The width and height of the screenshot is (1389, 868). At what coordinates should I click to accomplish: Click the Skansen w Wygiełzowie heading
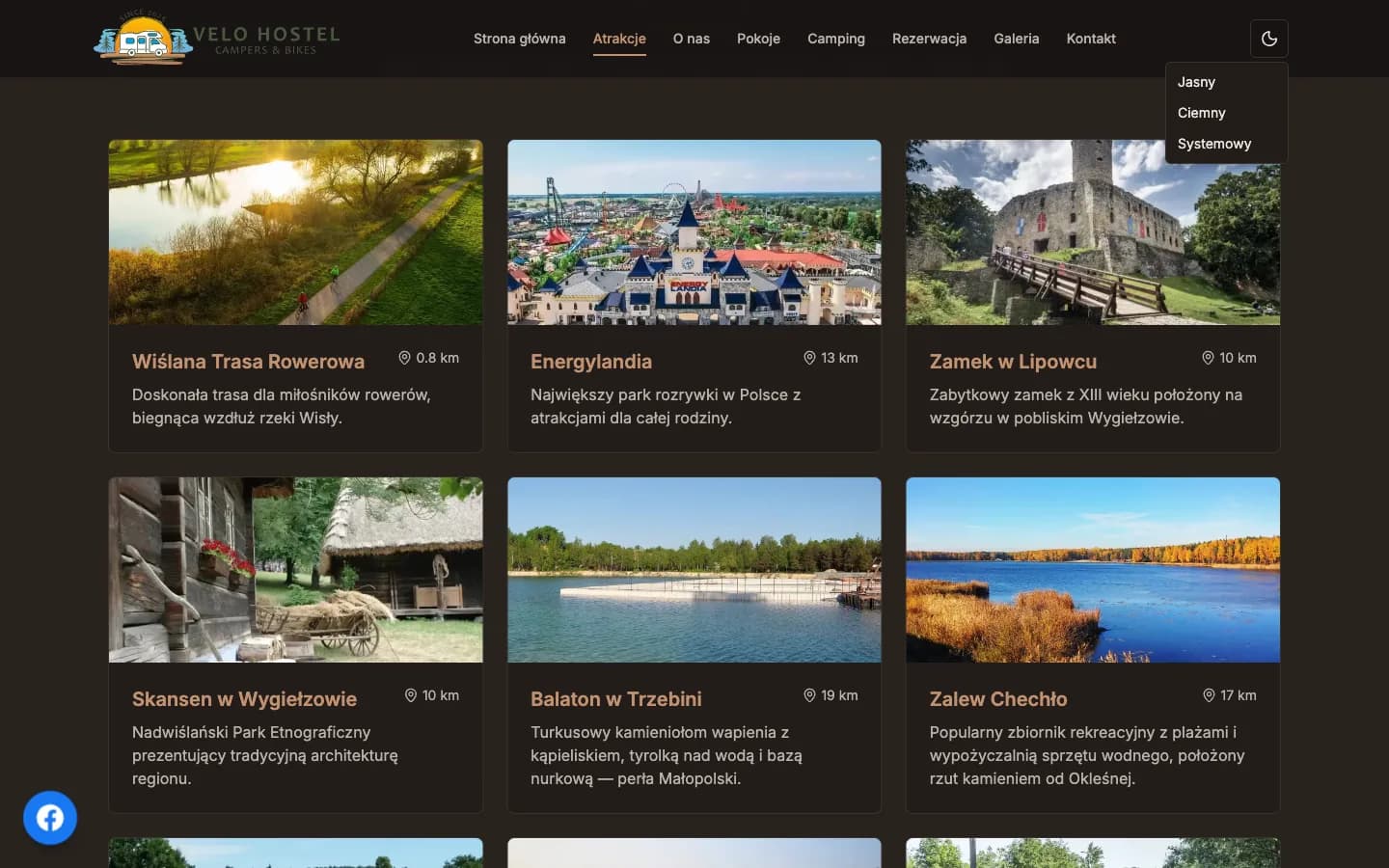(x=244, y=699)
